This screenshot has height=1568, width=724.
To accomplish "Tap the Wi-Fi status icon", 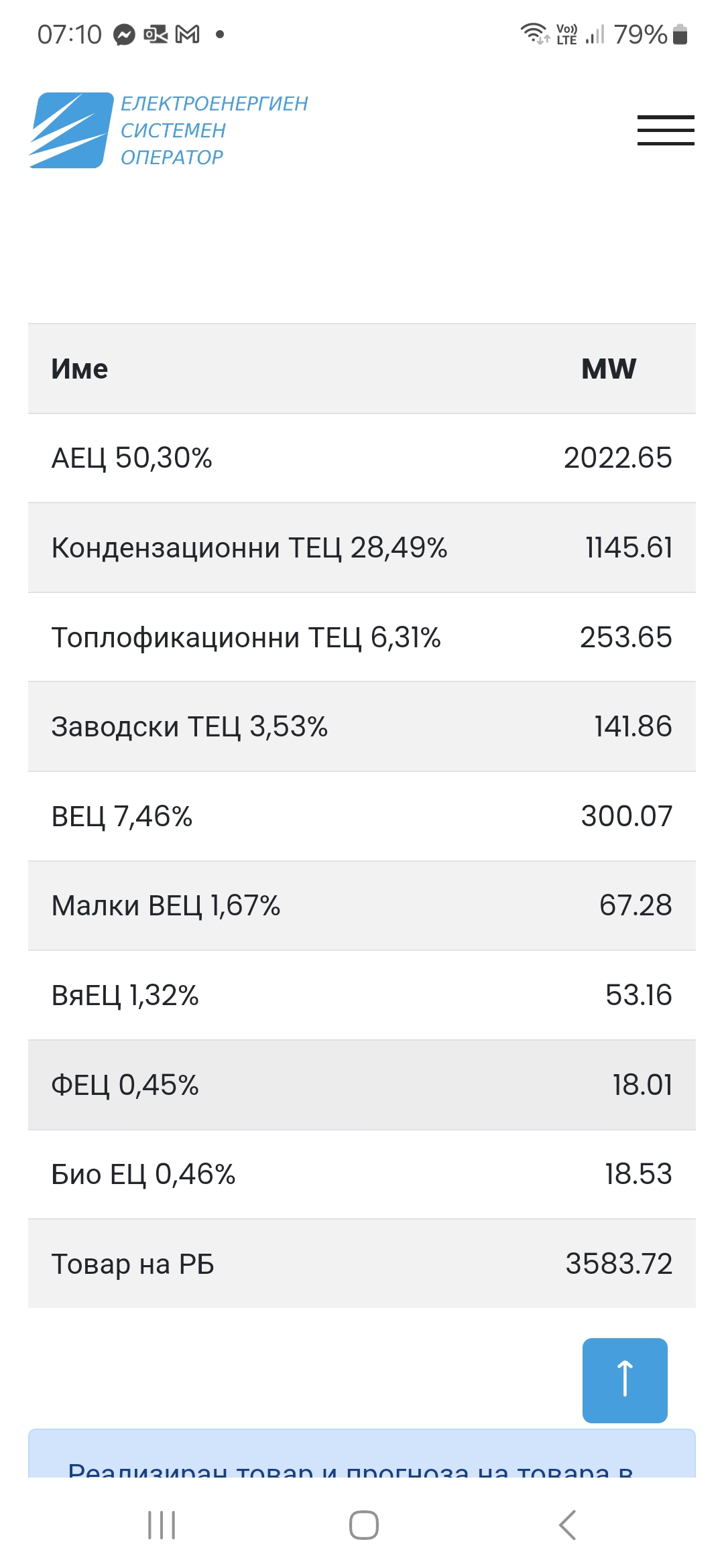I will pyautogui.click(x=534, y=34).
